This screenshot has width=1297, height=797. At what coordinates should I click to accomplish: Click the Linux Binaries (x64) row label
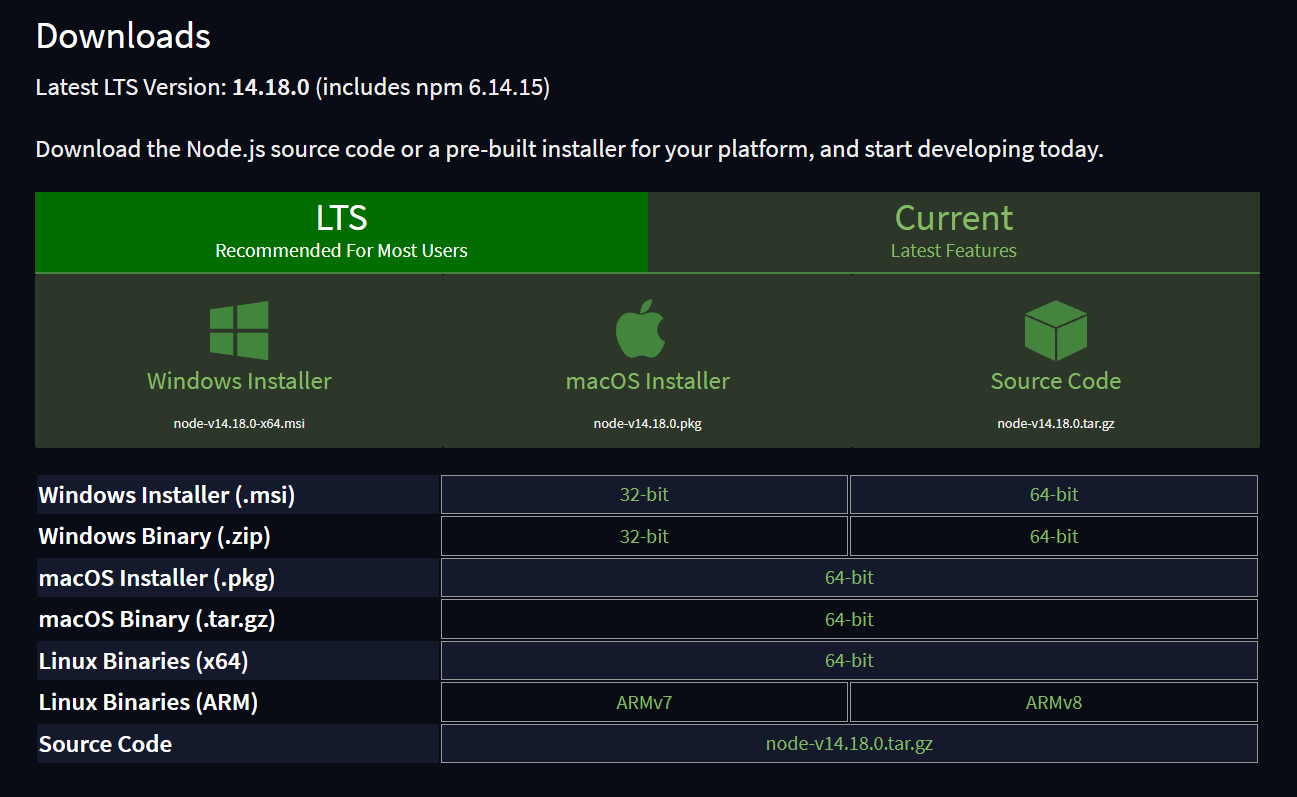tap(144, 661)
